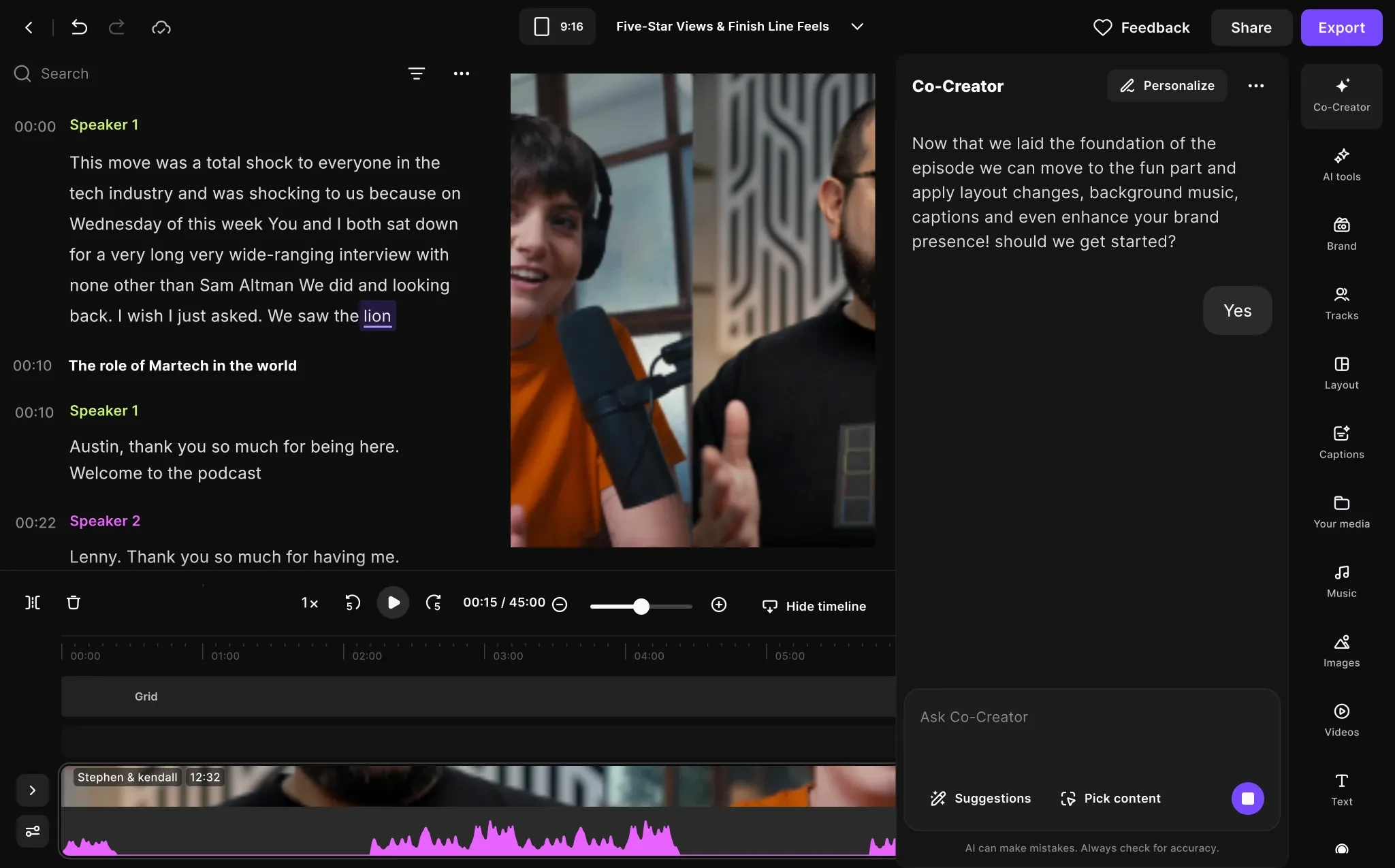This screenshot has height=868, width=1395.
Task: Open the Captions sidebar panel
Action: 1341,443
